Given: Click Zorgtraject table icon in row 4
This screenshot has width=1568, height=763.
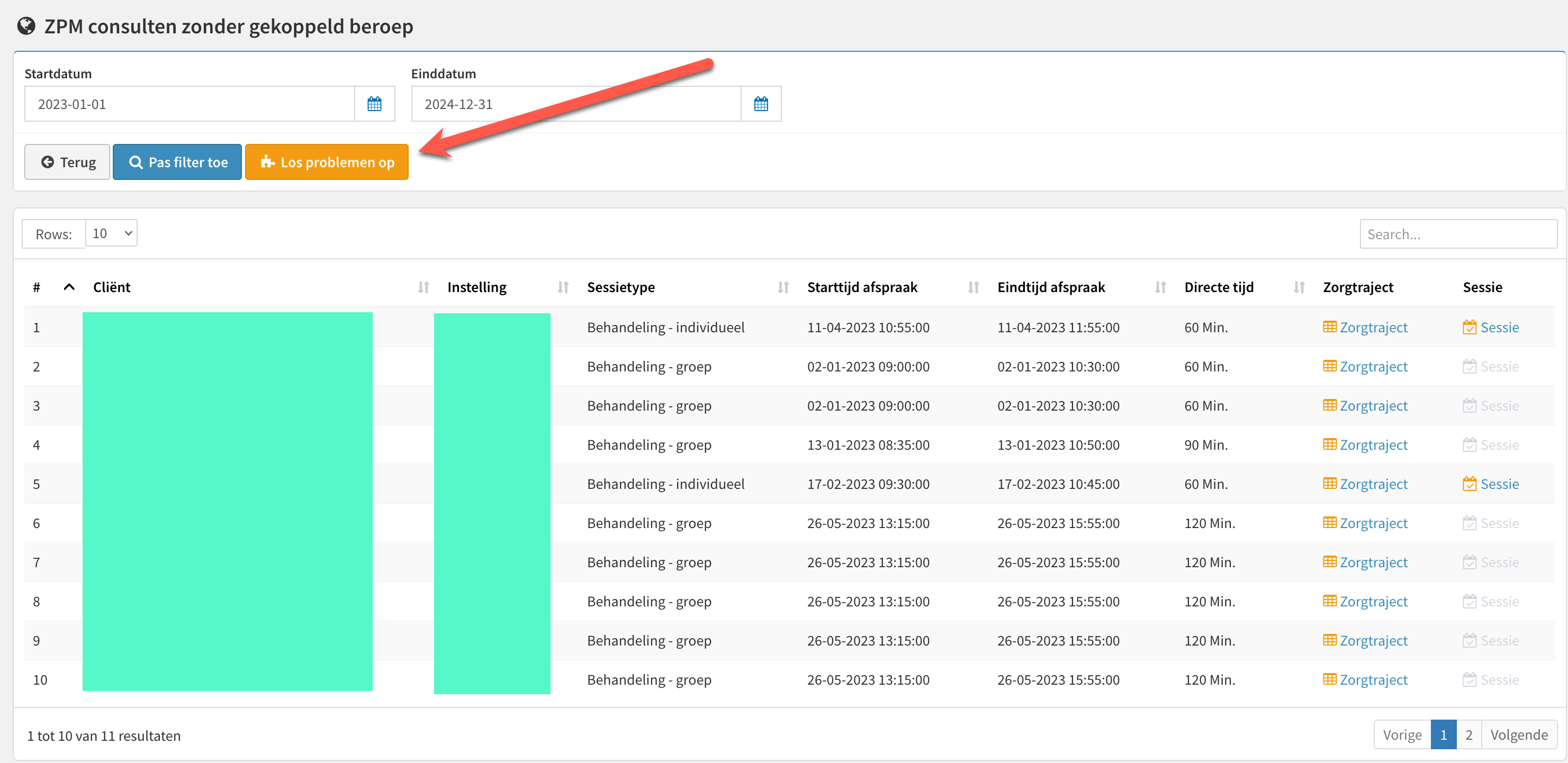Looking at the screenshot, I should tap(1330, 444).
